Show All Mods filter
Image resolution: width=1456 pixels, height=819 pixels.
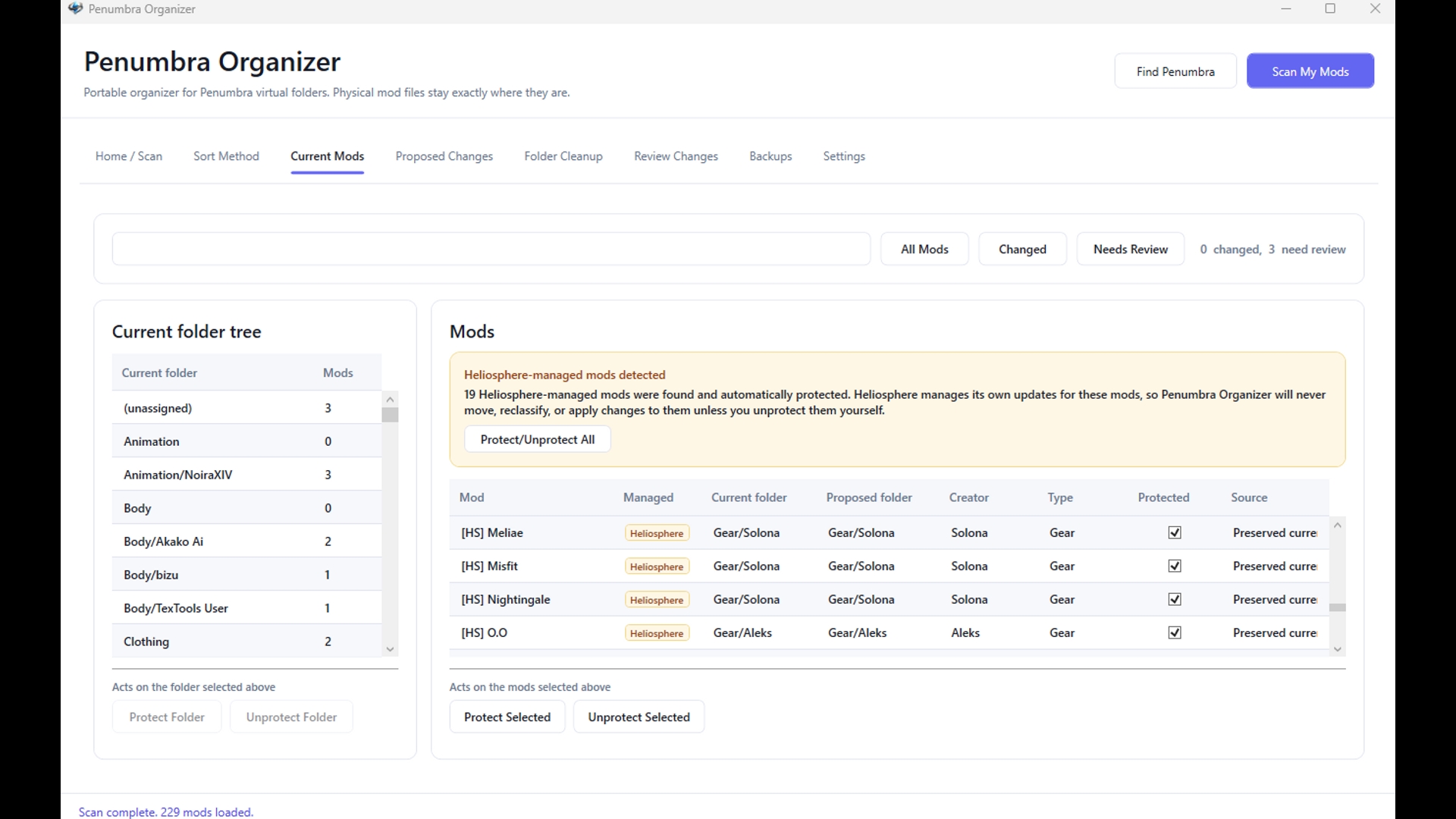(x=924, y=249)
